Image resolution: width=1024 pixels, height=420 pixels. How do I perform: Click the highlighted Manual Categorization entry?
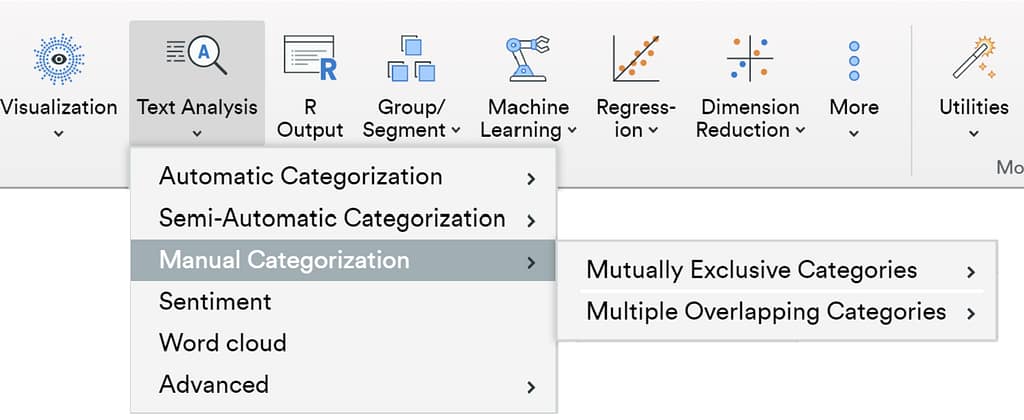coord(284,261)
